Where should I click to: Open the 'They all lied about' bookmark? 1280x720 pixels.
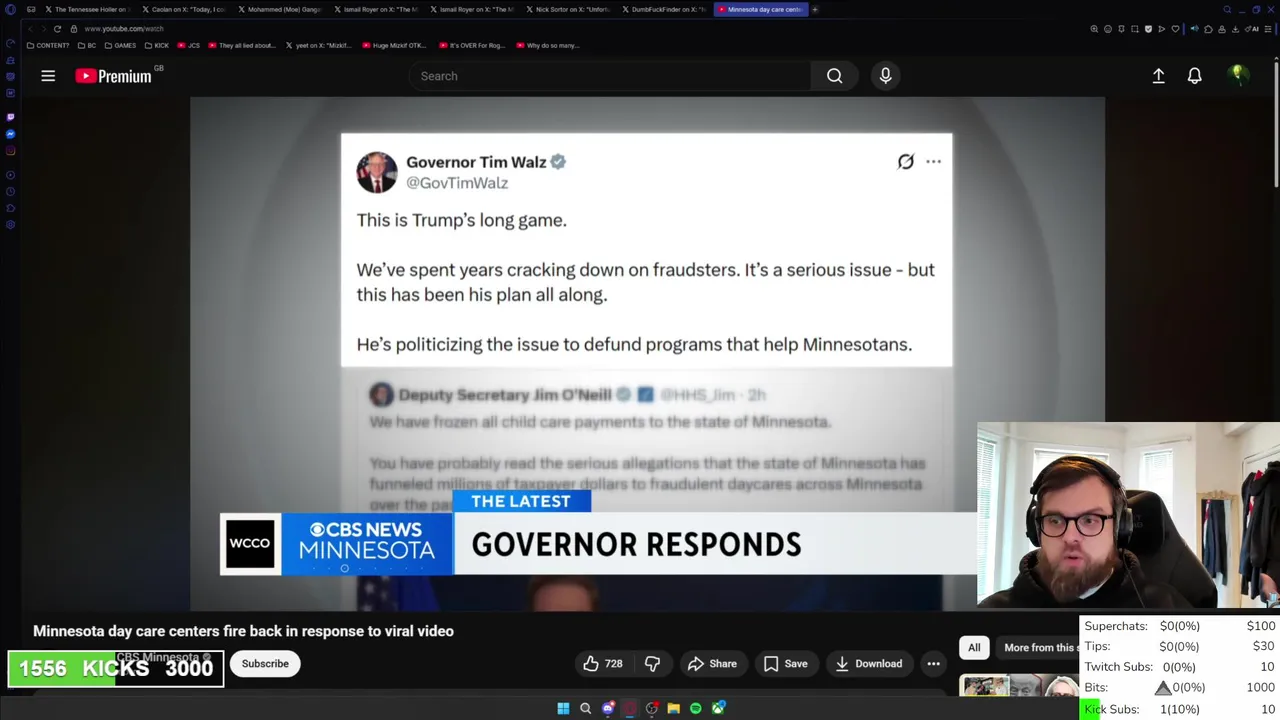[241, 45]
